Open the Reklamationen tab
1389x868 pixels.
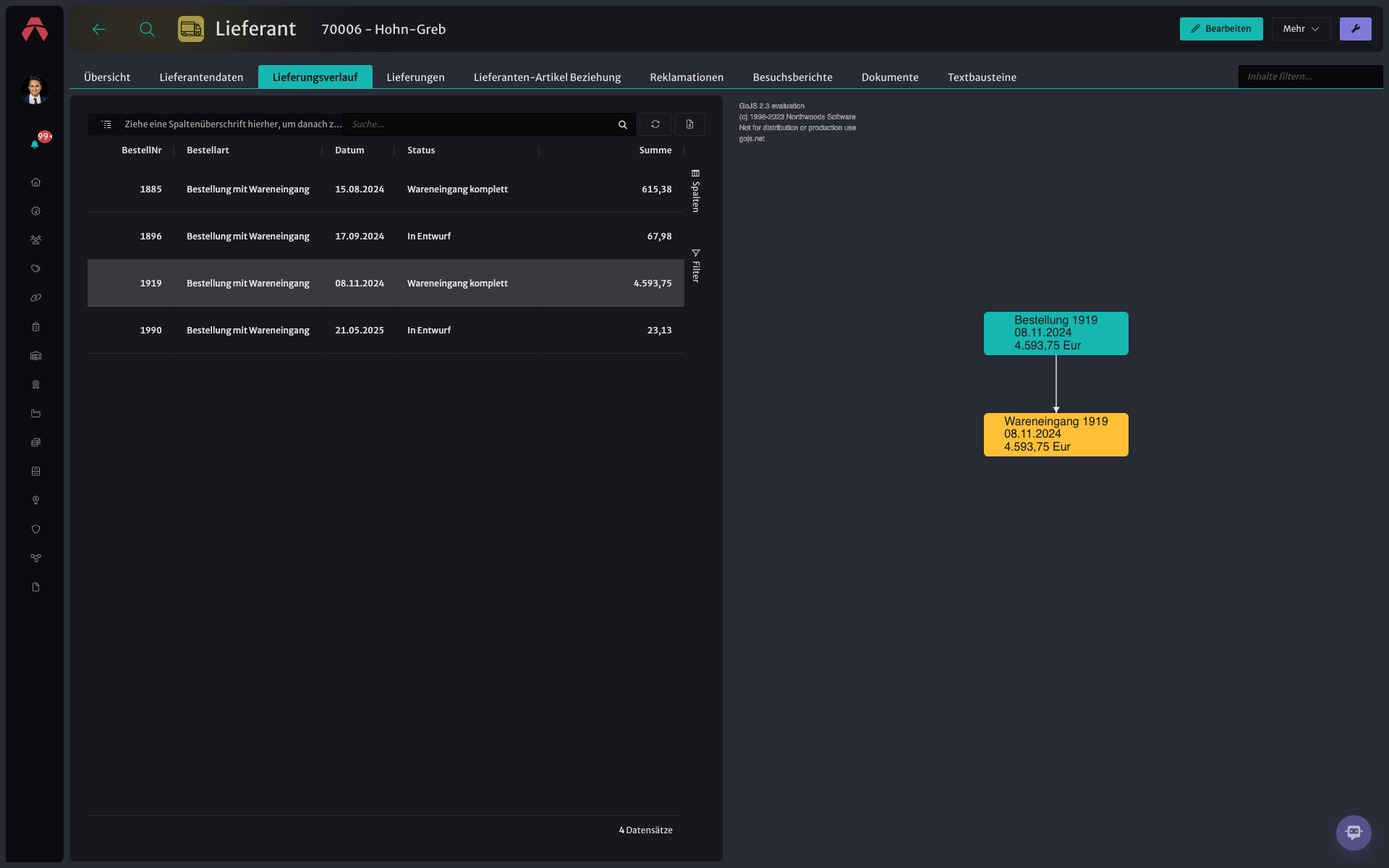(687, 77)
